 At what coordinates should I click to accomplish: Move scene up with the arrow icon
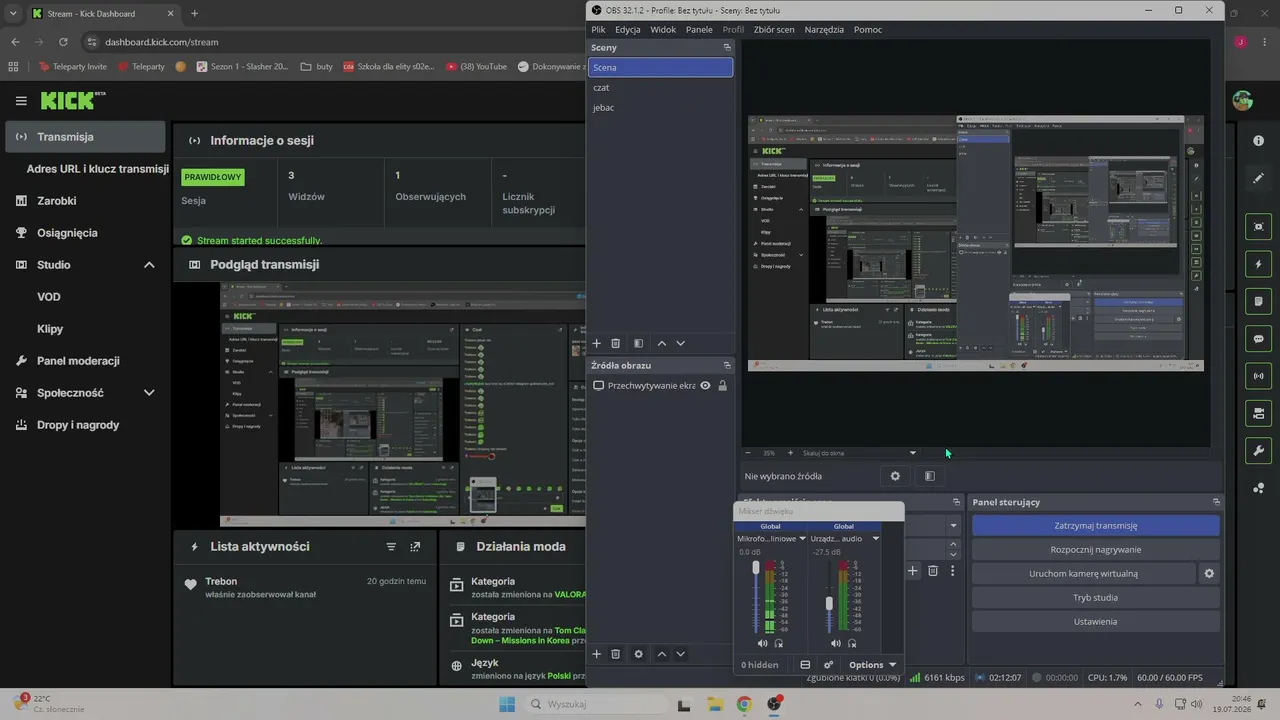pyautogui.click(x=662, y=343)
